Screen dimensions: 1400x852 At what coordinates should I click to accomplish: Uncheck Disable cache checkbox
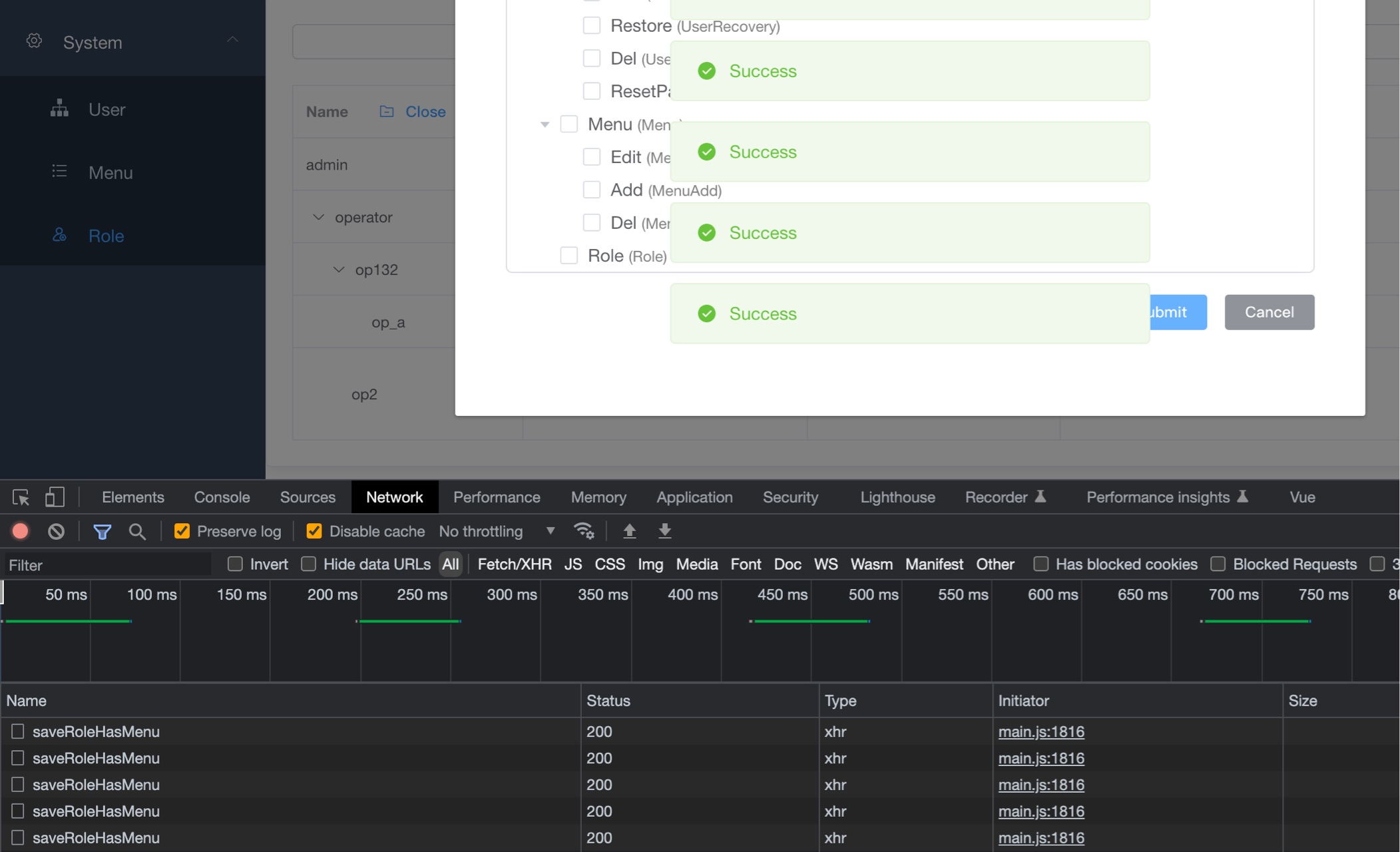pyautogui.click(x=314, y=531)
